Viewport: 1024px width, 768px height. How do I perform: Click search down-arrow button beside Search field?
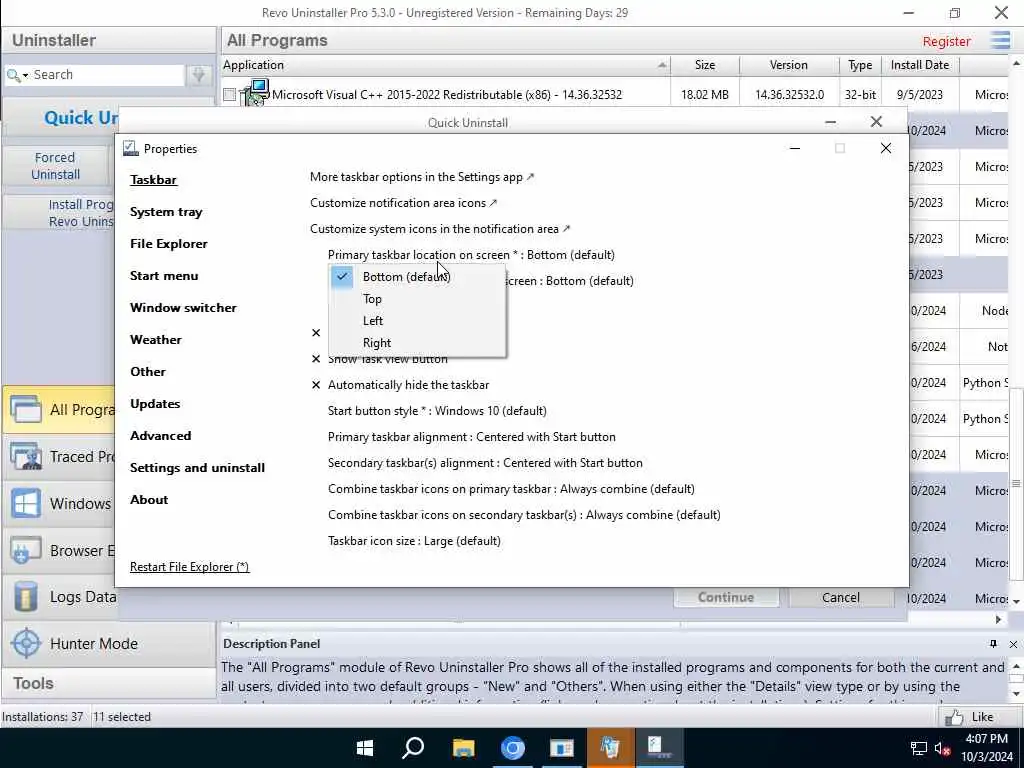tap(199, 75)
